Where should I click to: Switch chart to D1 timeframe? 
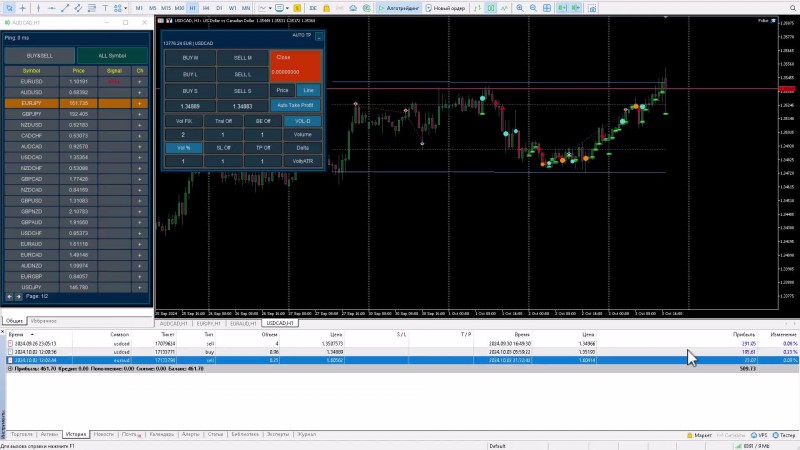tap(219, 8)
